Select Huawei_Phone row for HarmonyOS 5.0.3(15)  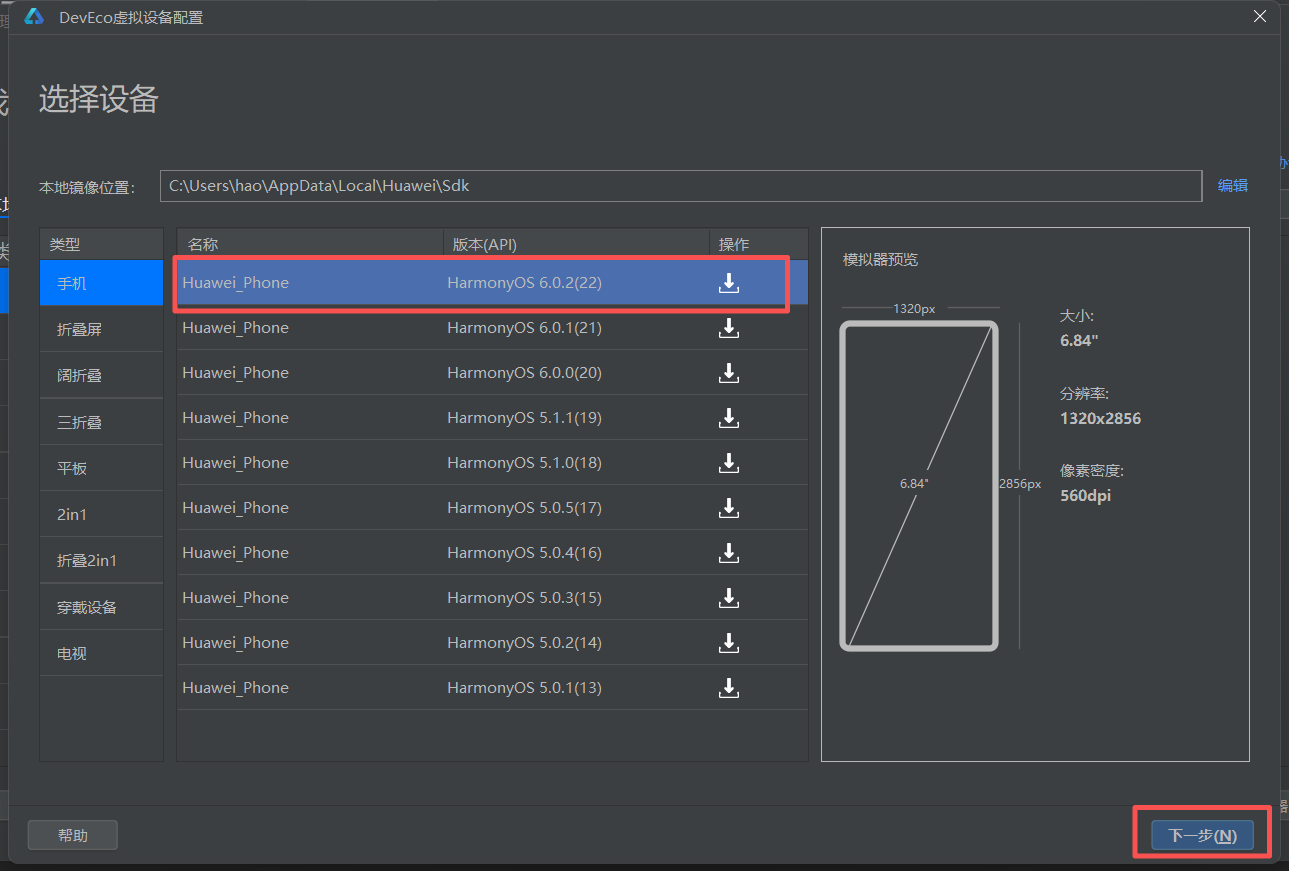click(492, 598)
